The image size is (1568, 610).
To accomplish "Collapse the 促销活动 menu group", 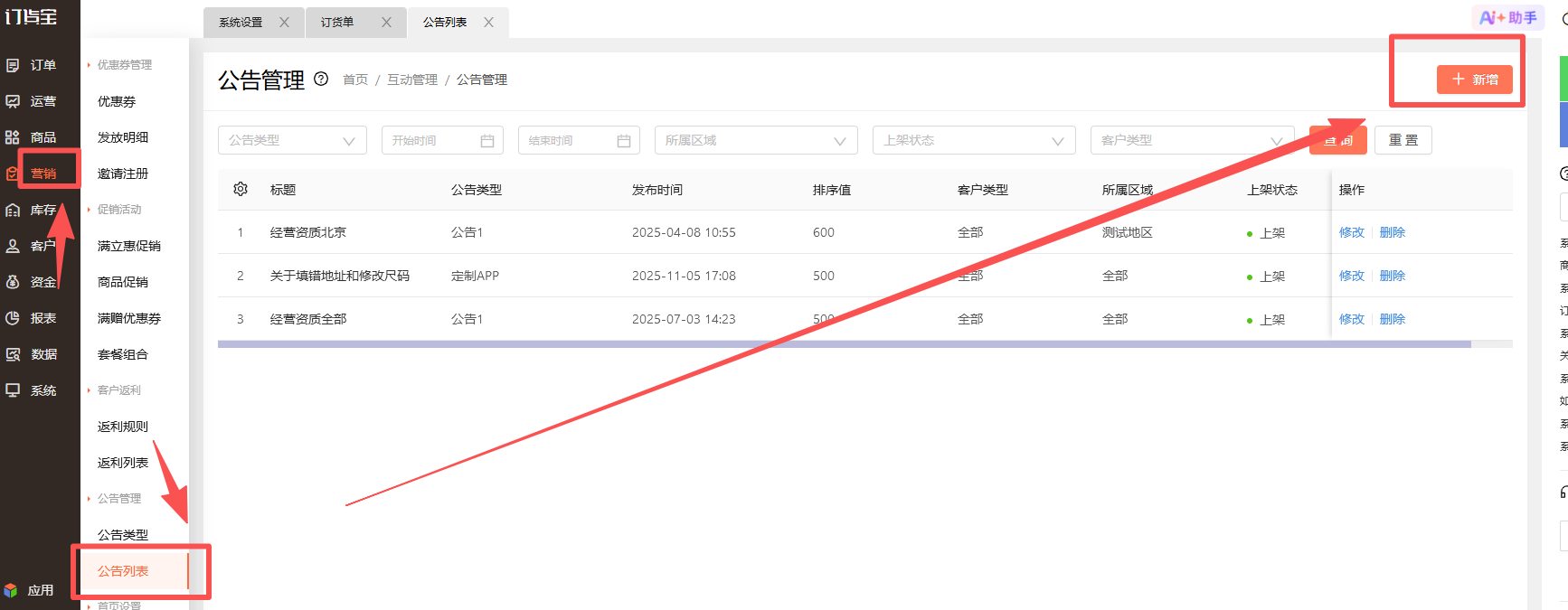I will point(114,210).
